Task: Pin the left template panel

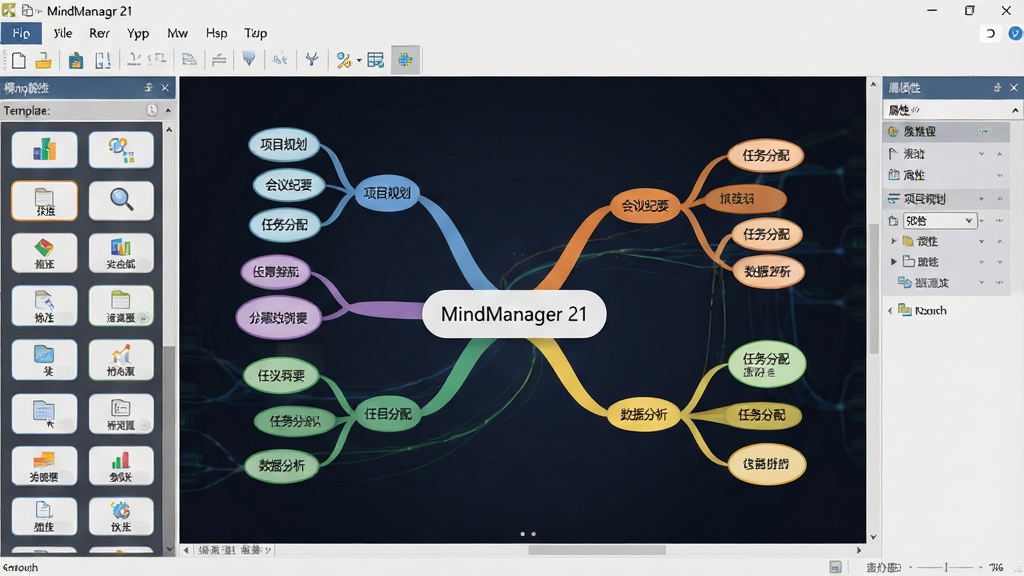Action: point(148,88)
